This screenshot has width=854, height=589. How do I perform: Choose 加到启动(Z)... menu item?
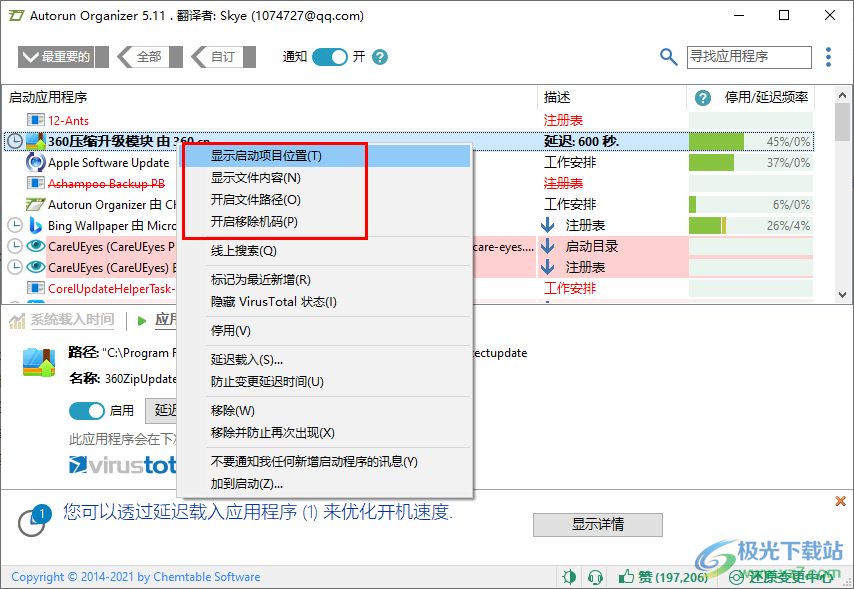coord(325,484)
